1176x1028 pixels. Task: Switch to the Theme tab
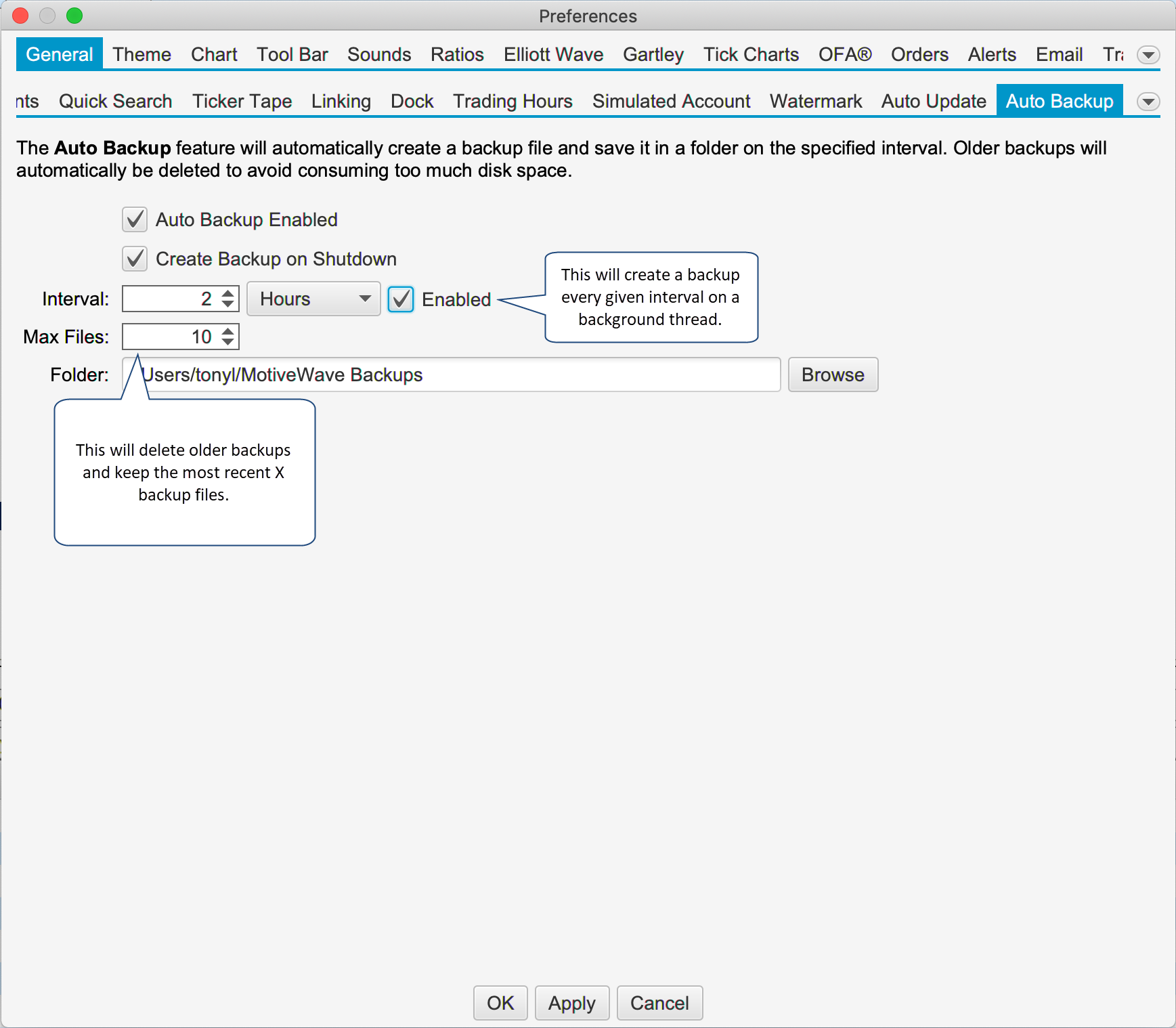pyautogui.click(x=141, y=54)
